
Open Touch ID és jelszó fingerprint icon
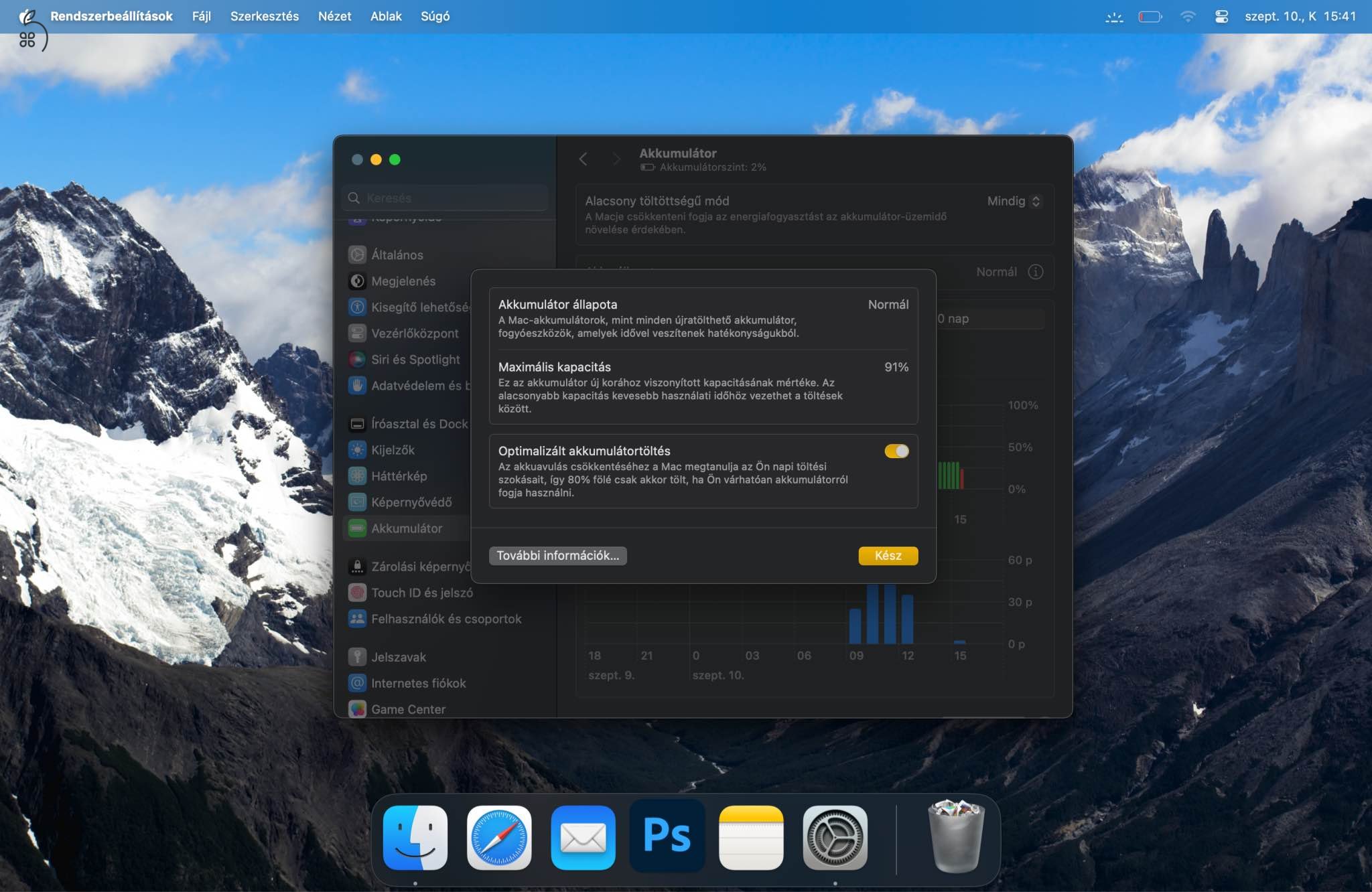(357, 592)
